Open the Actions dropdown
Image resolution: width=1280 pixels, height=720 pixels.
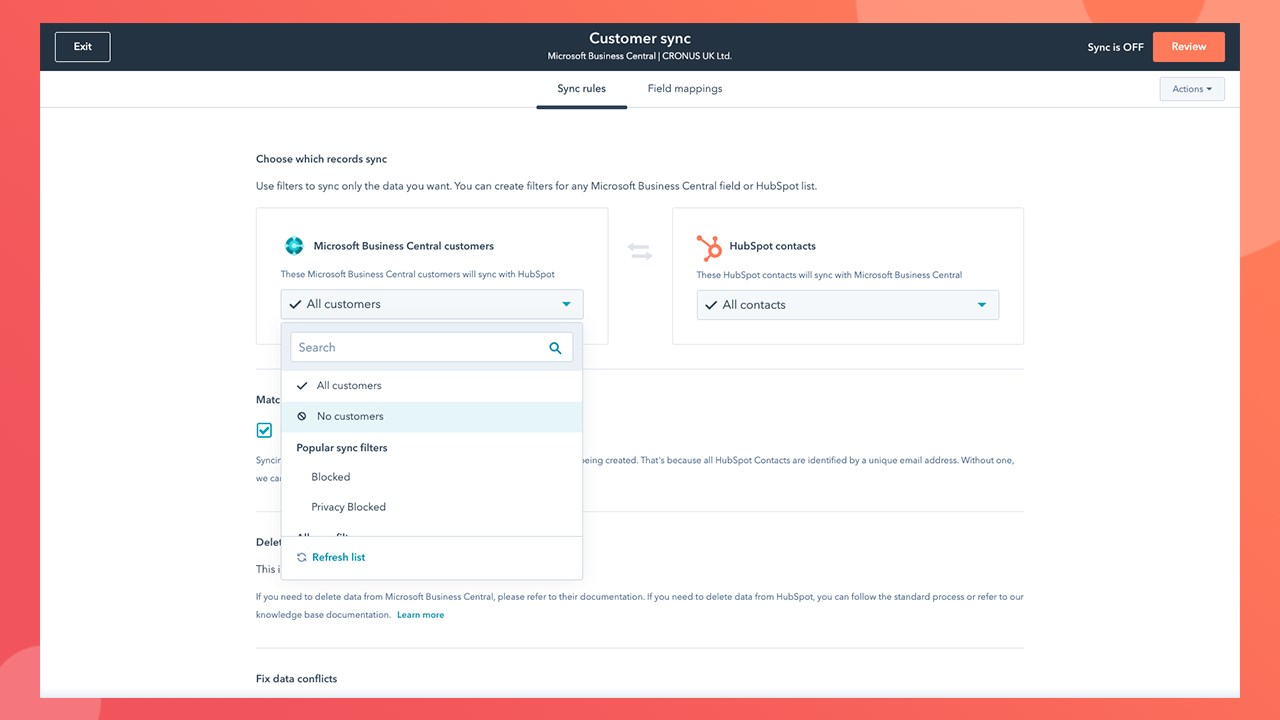click(1192, 89)
